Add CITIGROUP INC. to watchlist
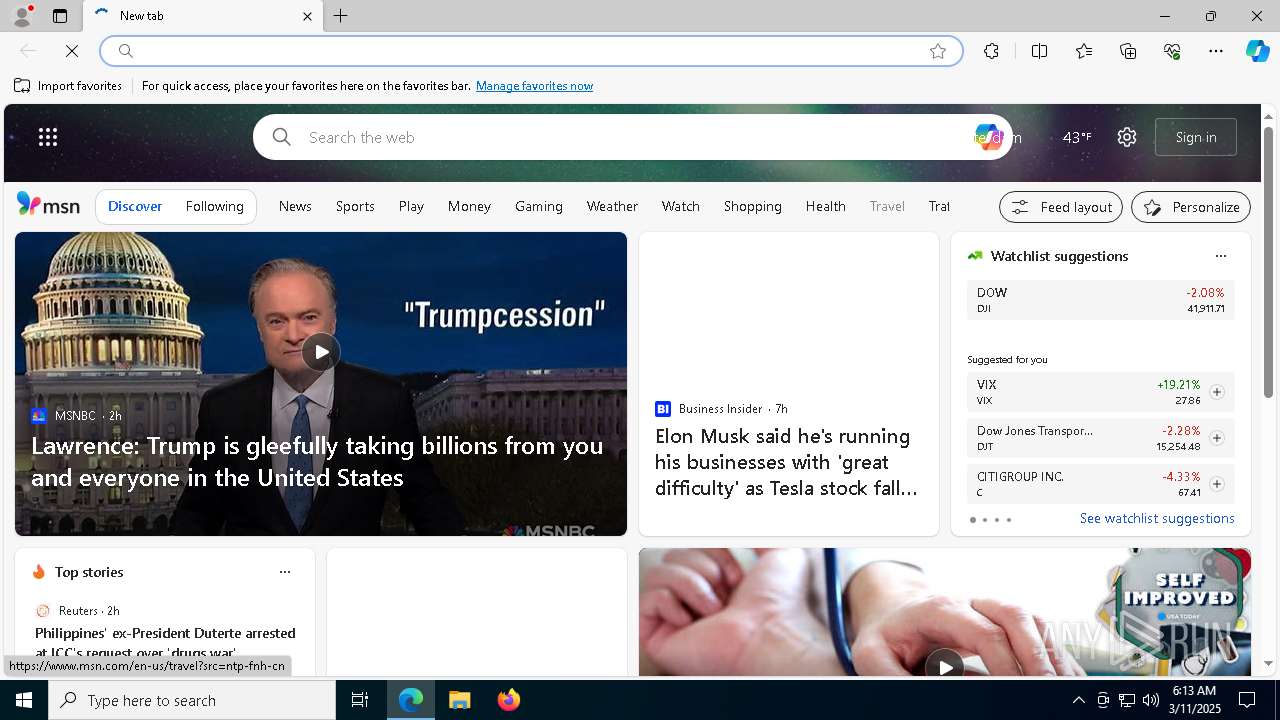1280x720 pixels. 1216,484
